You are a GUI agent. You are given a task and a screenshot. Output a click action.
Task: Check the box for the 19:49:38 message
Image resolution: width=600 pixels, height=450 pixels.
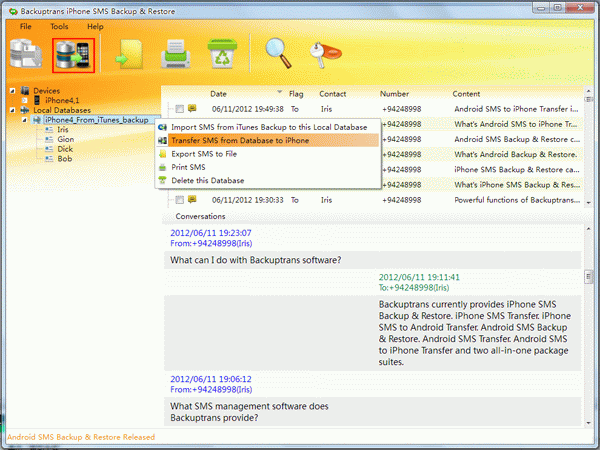(x=179, y=109)
